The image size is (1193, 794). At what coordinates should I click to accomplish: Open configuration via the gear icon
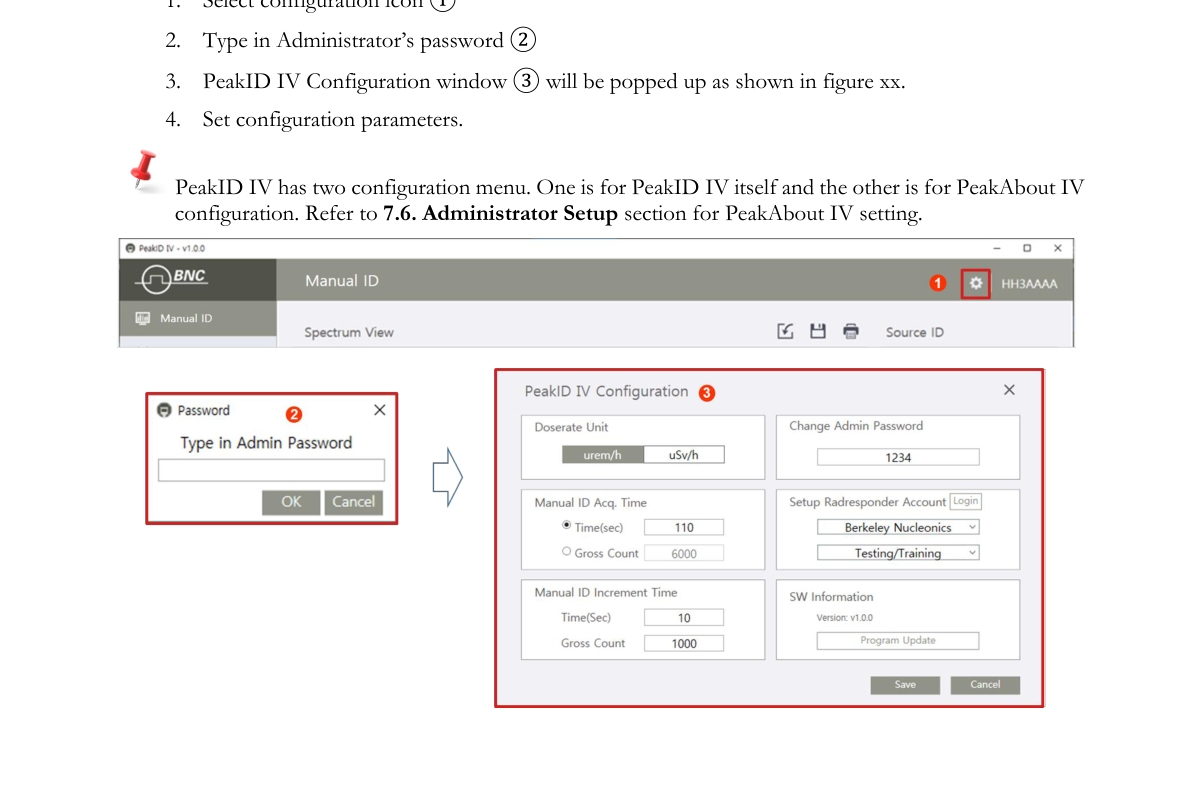pos(975,284)
